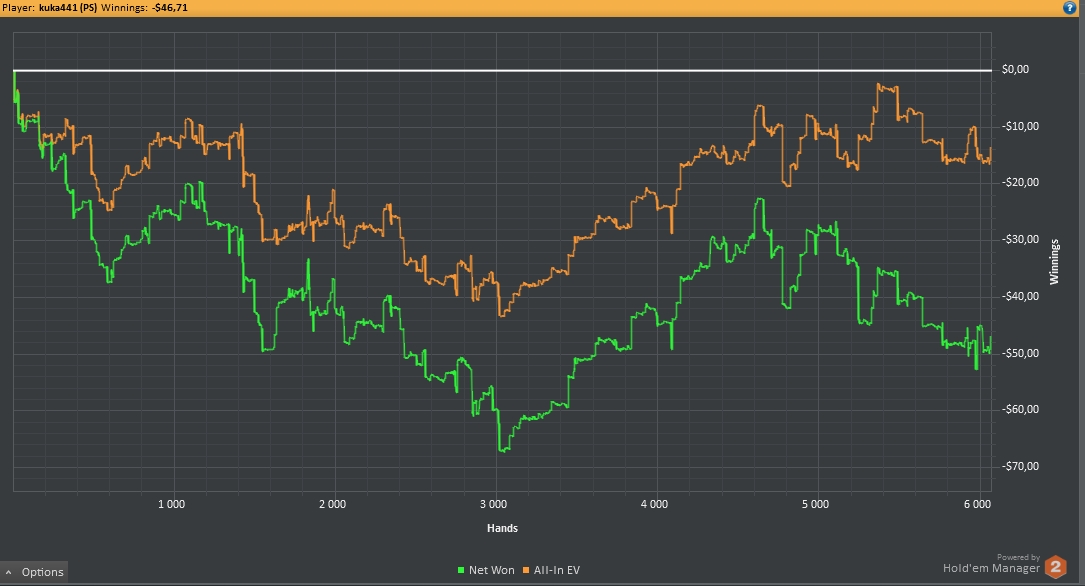
Task: Click the player name kuka441 (PS)
Action: click(x=67, y=7)
